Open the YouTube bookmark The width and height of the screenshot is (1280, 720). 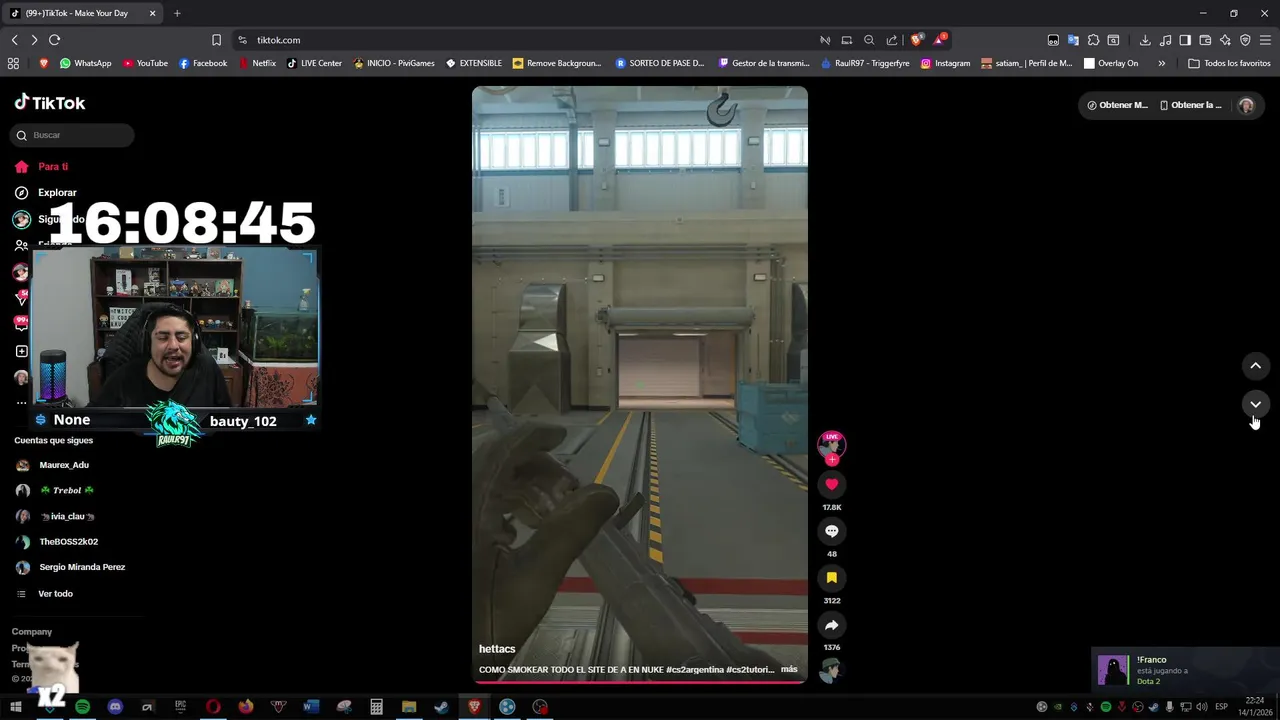pyautogui.click(x=145, y=63)
